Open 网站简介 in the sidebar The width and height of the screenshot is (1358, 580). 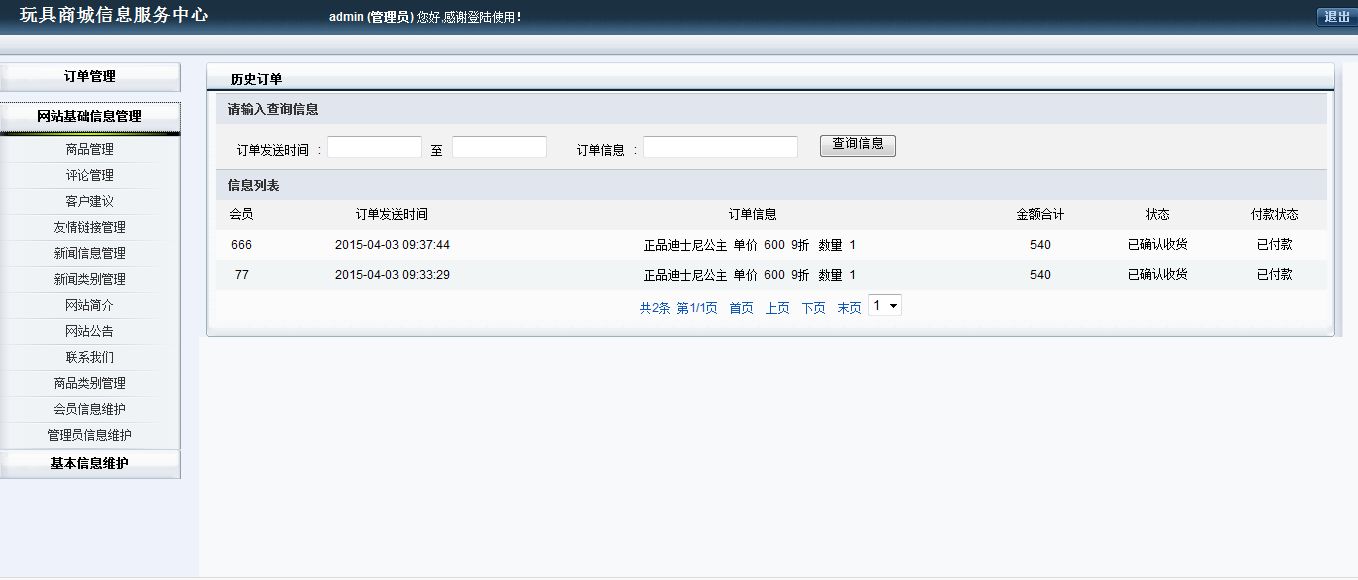[90, 305]
